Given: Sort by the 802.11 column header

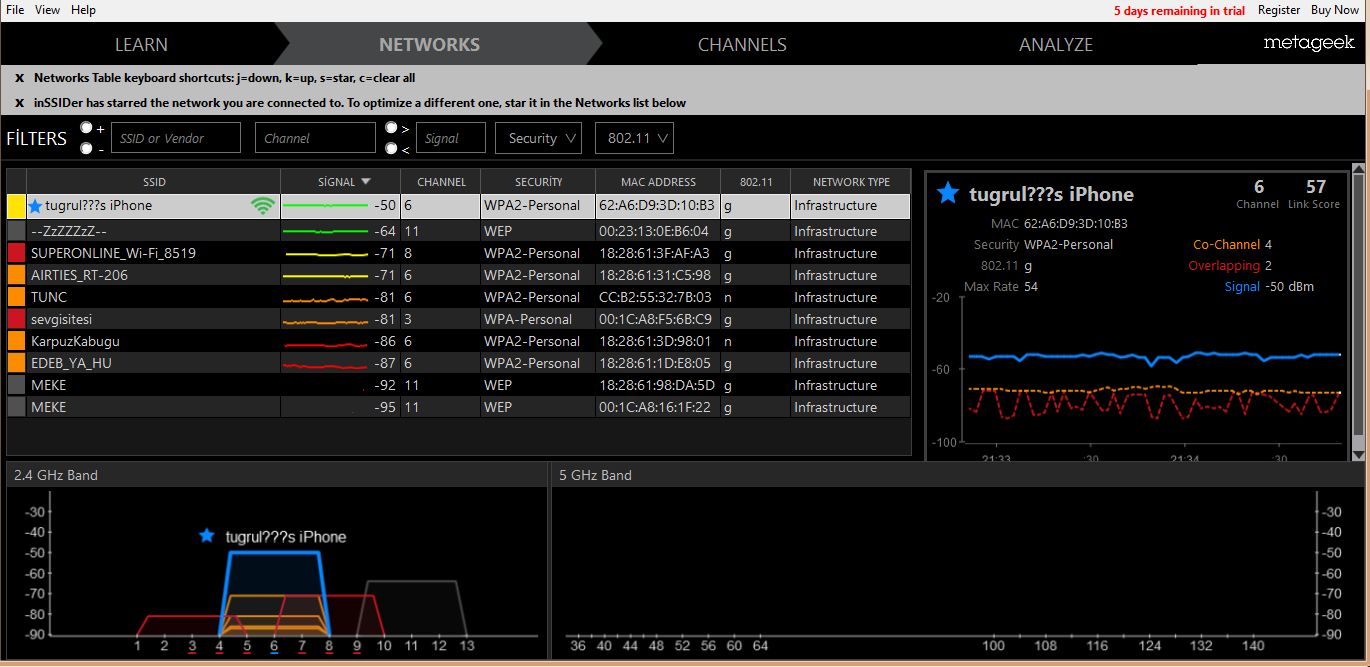Looking at the screenshot, I should 756,182.
